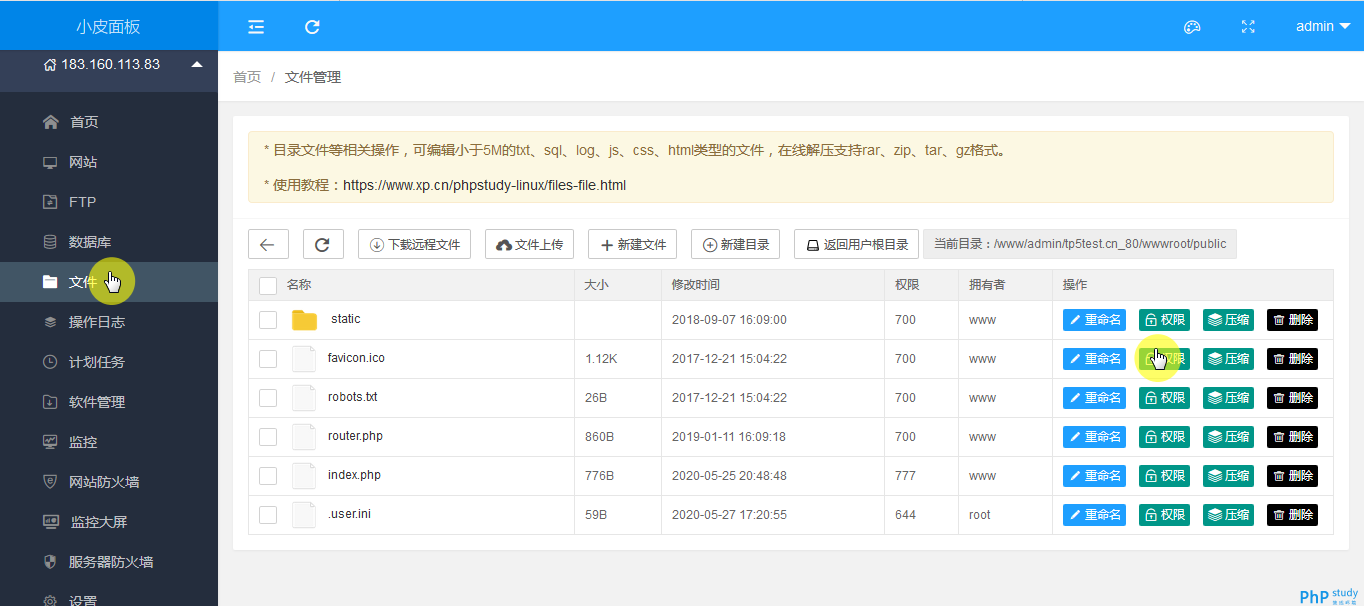Click the refresh icon in the top header
Image resolution: width=1364 pixels, height=606 pixels.
pos(312,27)
